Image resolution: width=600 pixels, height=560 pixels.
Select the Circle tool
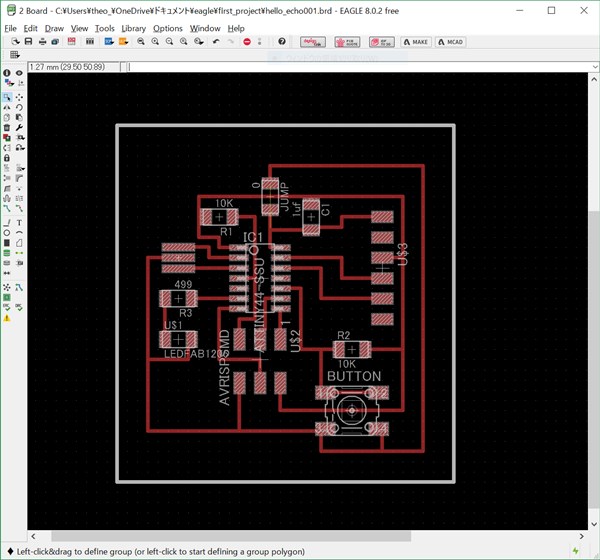[x=7, y=233]
